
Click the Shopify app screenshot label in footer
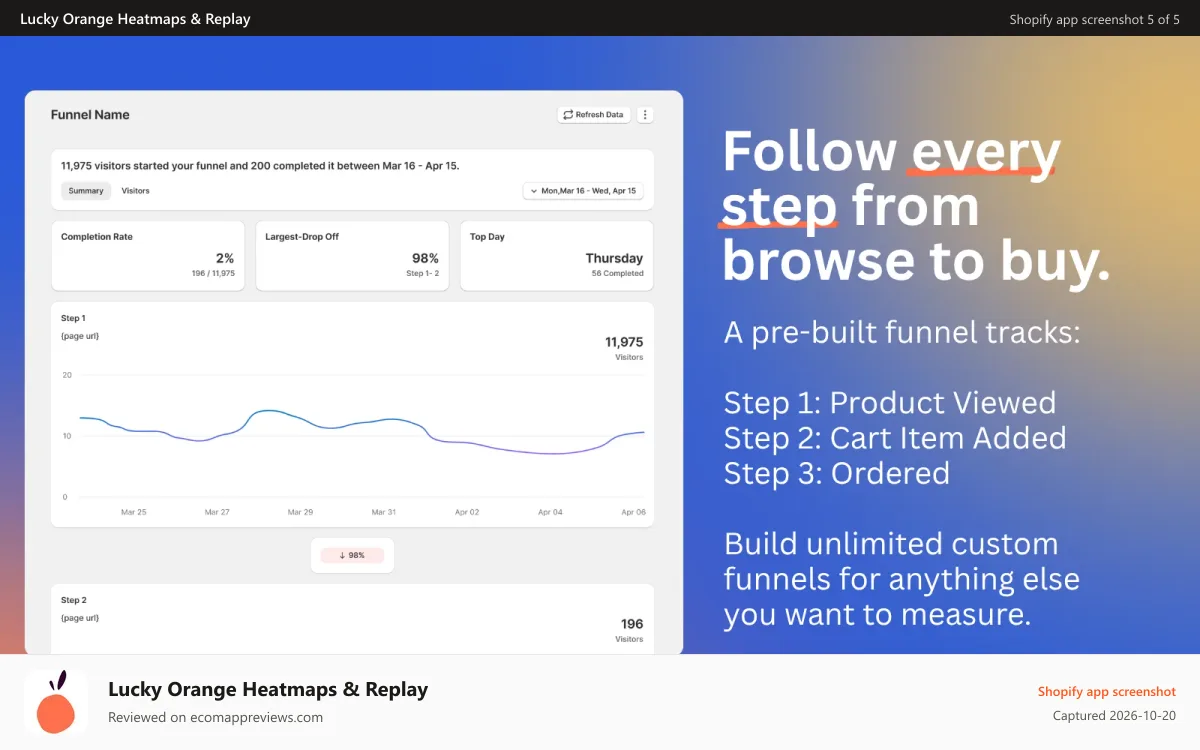[x=1106, y=692]
